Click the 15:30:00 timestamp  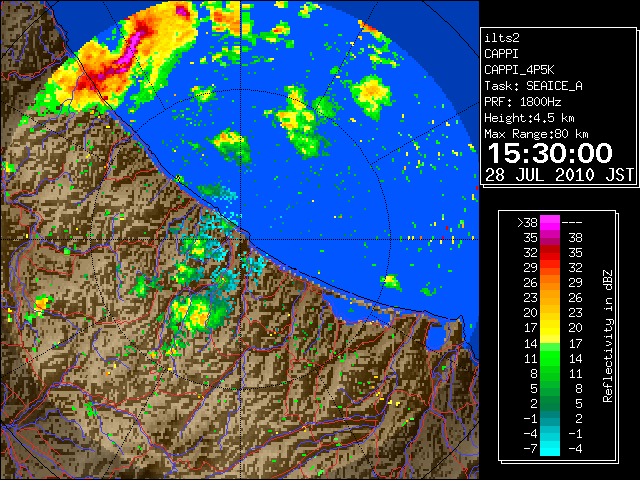[x=550, y=153]
